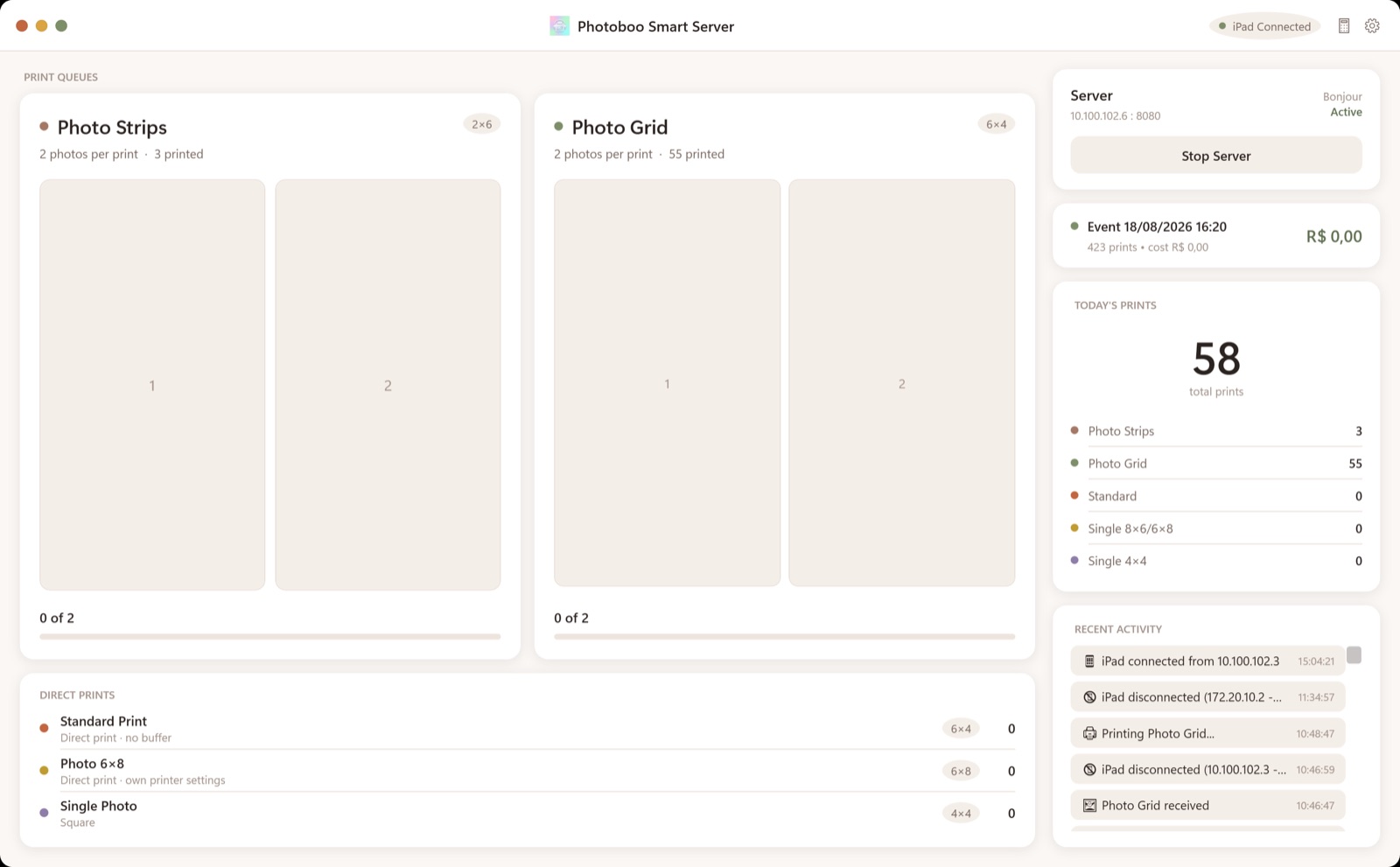Click the Bonjour Active status label
Screen dimensions: 1400x867
pyautogui.click(x=1342, y=104)
